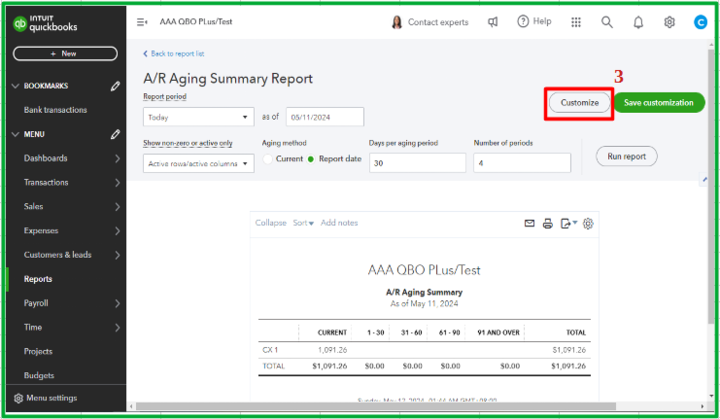The width and height of the screenshot is (720, 419).
Task: Expand Dashboards submenu chevron
Action: click(x=118, y=159)
